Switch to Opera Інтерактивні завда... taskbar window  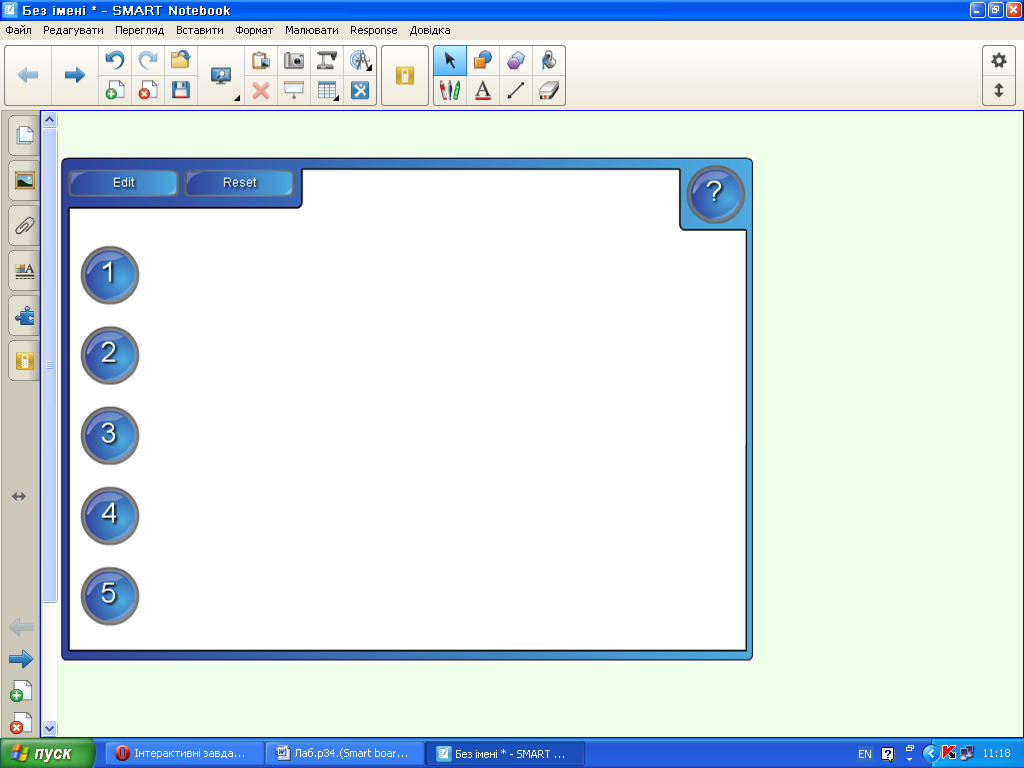pyautogui.click(x=184, y=754)
